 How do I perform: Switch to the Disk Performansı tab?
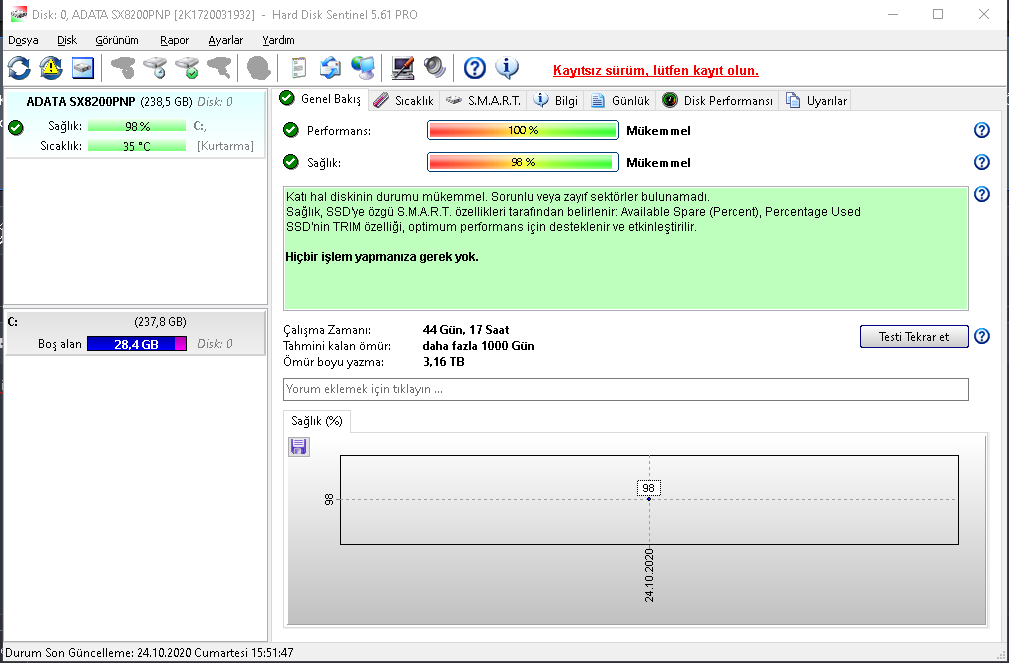(x=717, y=100)
